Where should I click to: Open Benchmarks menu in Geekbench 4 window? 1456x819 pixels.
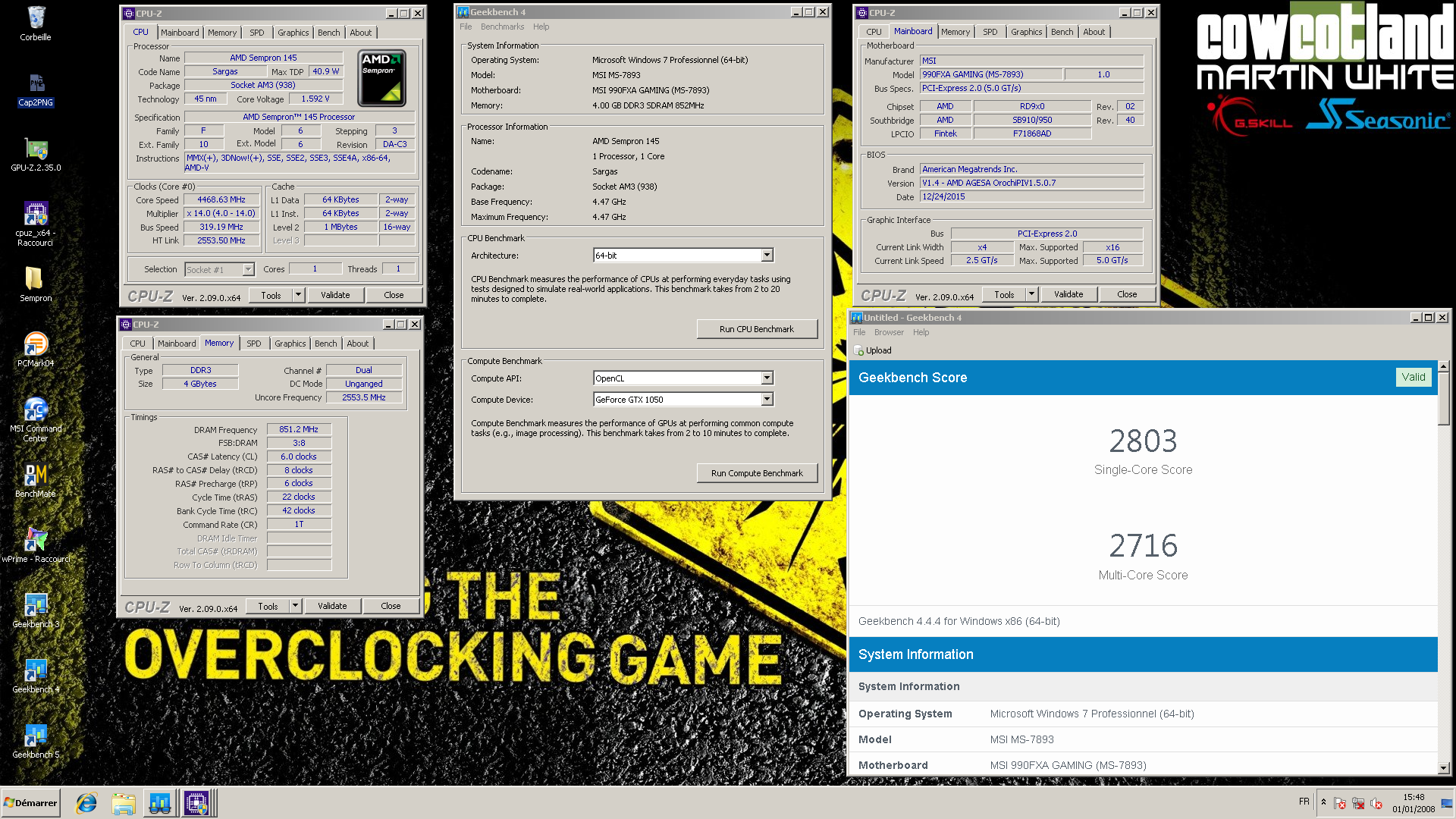502,27
